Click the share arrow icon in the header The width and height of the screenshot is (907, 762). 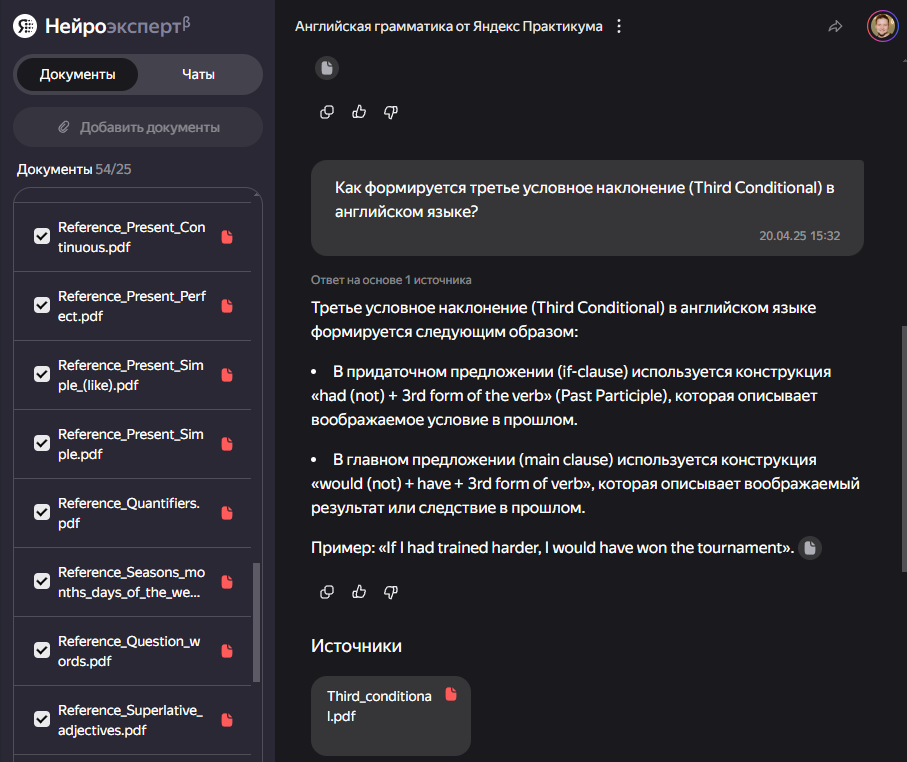(x=835, y=26)
